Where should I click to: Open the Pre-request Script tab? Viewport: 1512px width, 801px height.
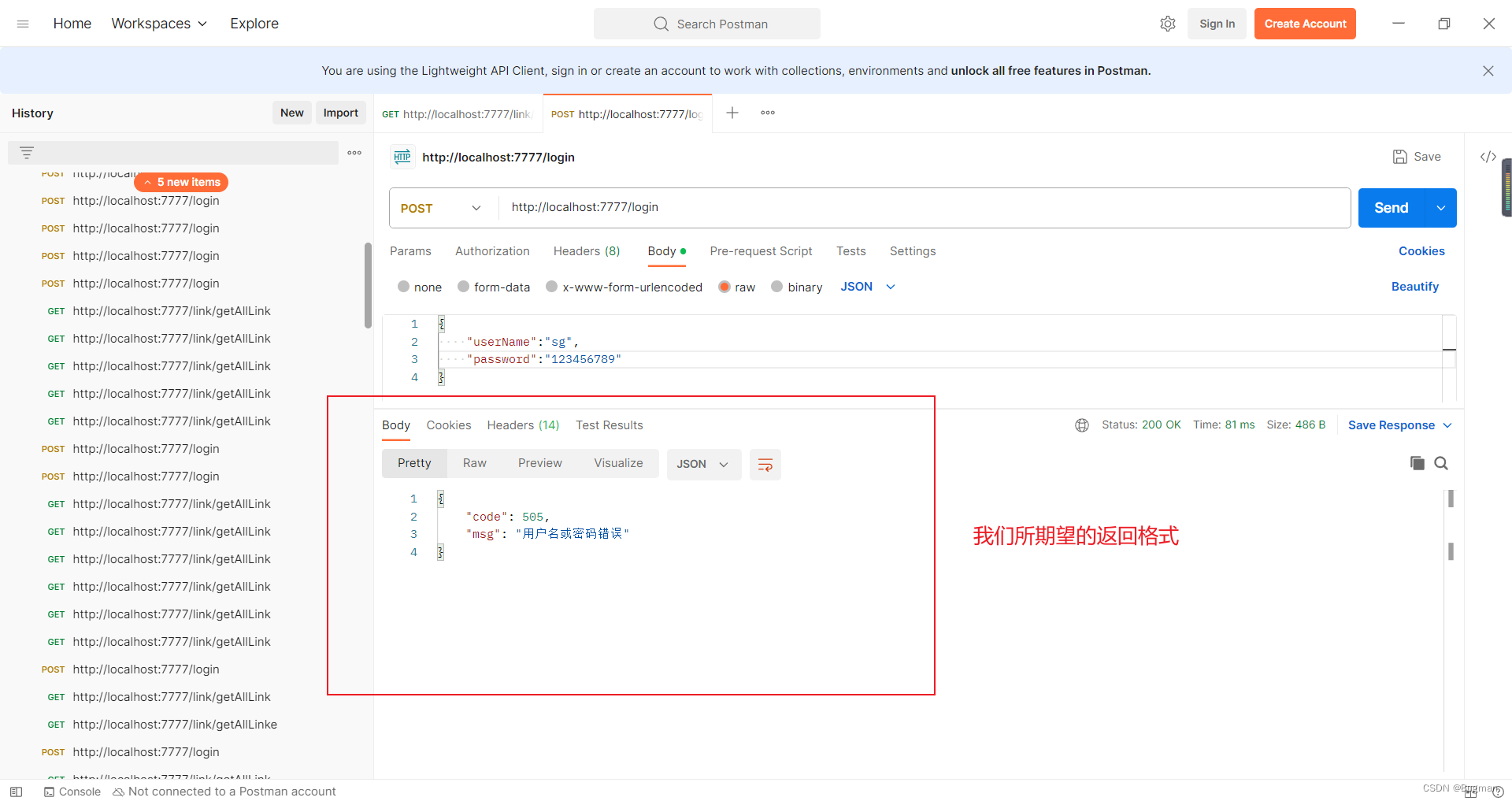click(761, 251)
